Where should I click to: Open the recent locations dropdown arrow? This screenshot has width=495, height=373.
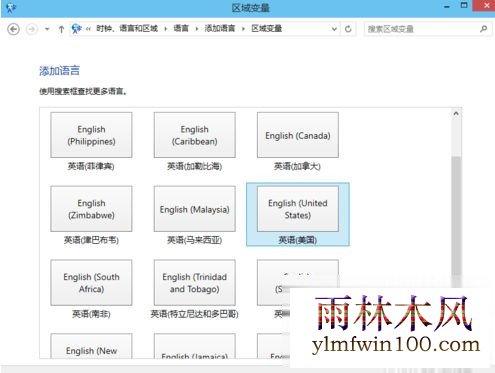47,29
